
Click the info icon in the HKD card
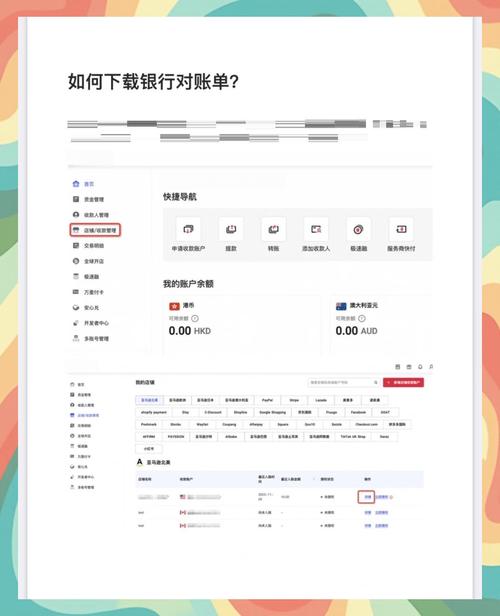tap(195, 319)
